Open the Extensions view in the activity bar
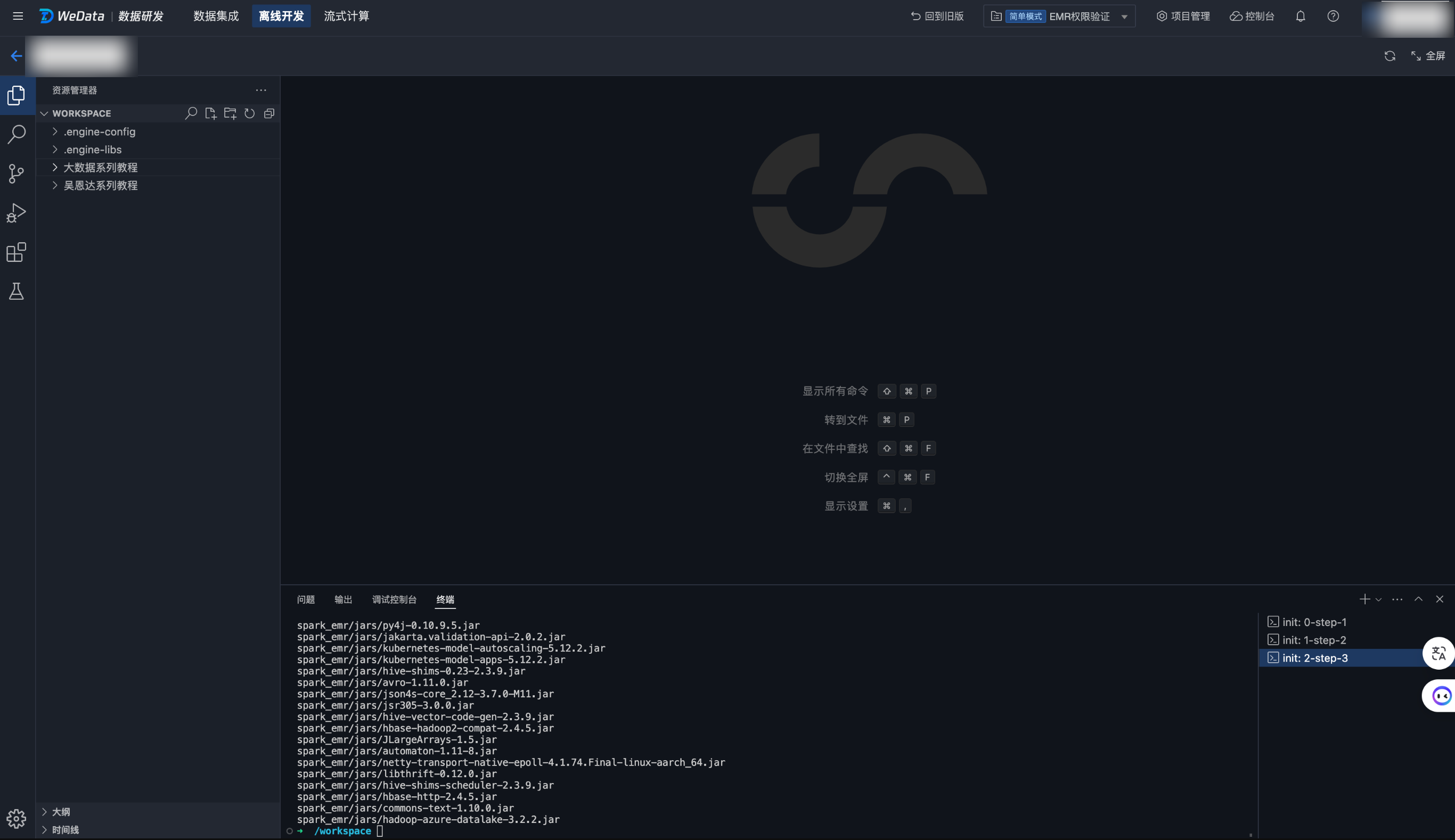Screen dimensions: 1455x840 pos(16,252)
